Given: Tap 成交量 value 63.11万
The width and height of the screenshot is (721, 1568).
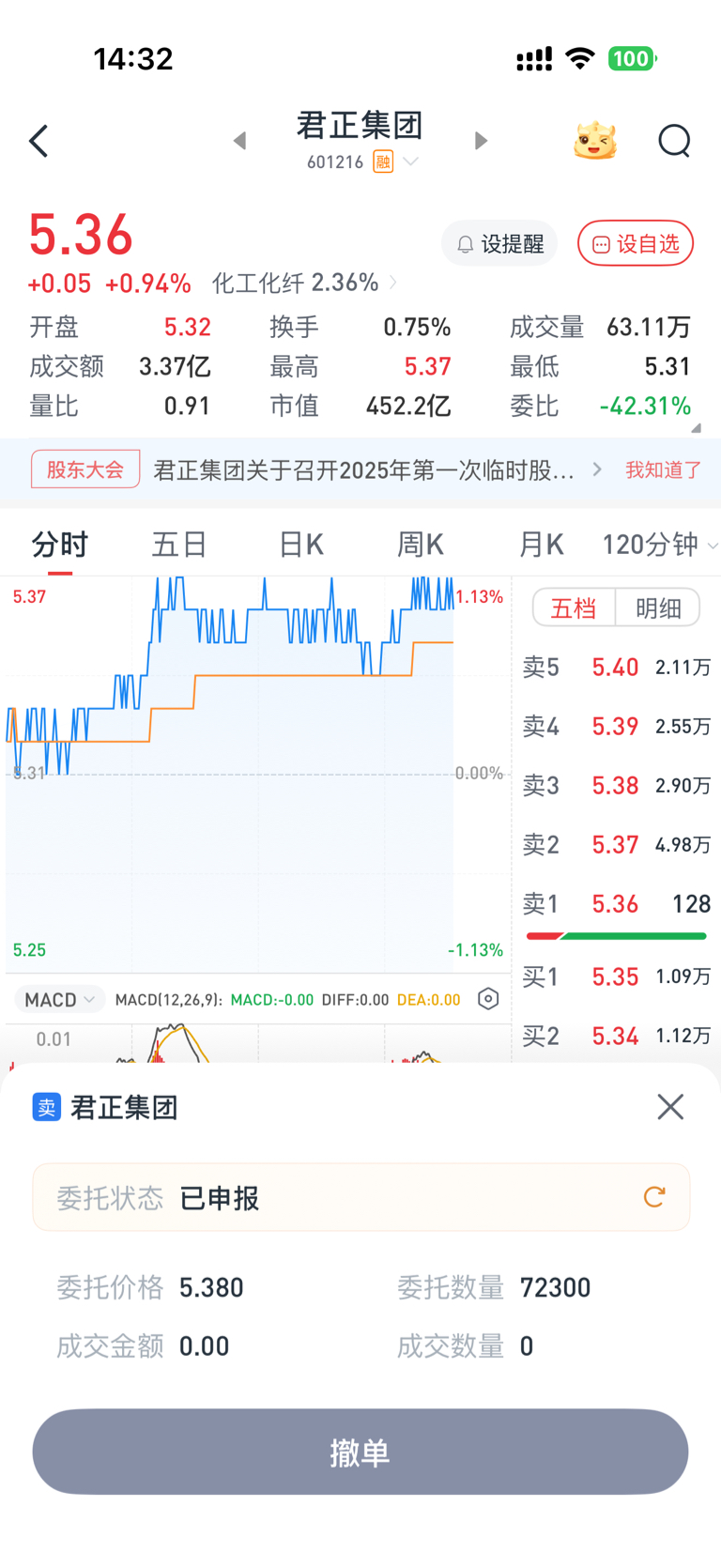Looking at the screenshot, I should point(649,327).
